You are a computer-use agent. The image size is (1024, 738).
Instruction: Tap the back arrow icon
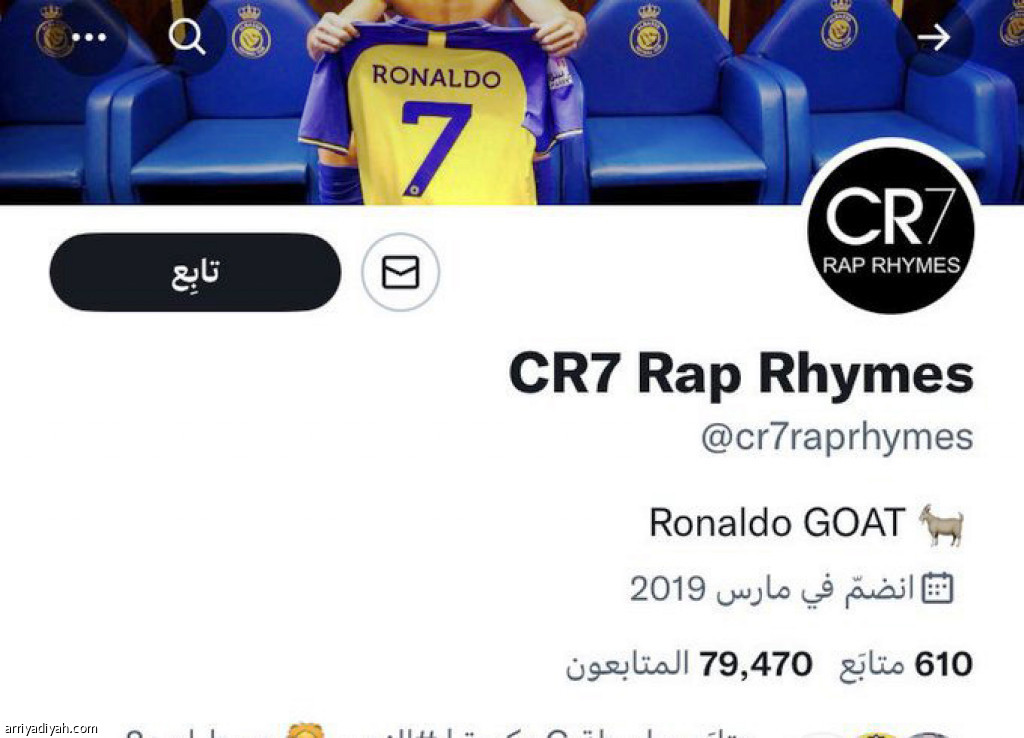pos(934,37)
